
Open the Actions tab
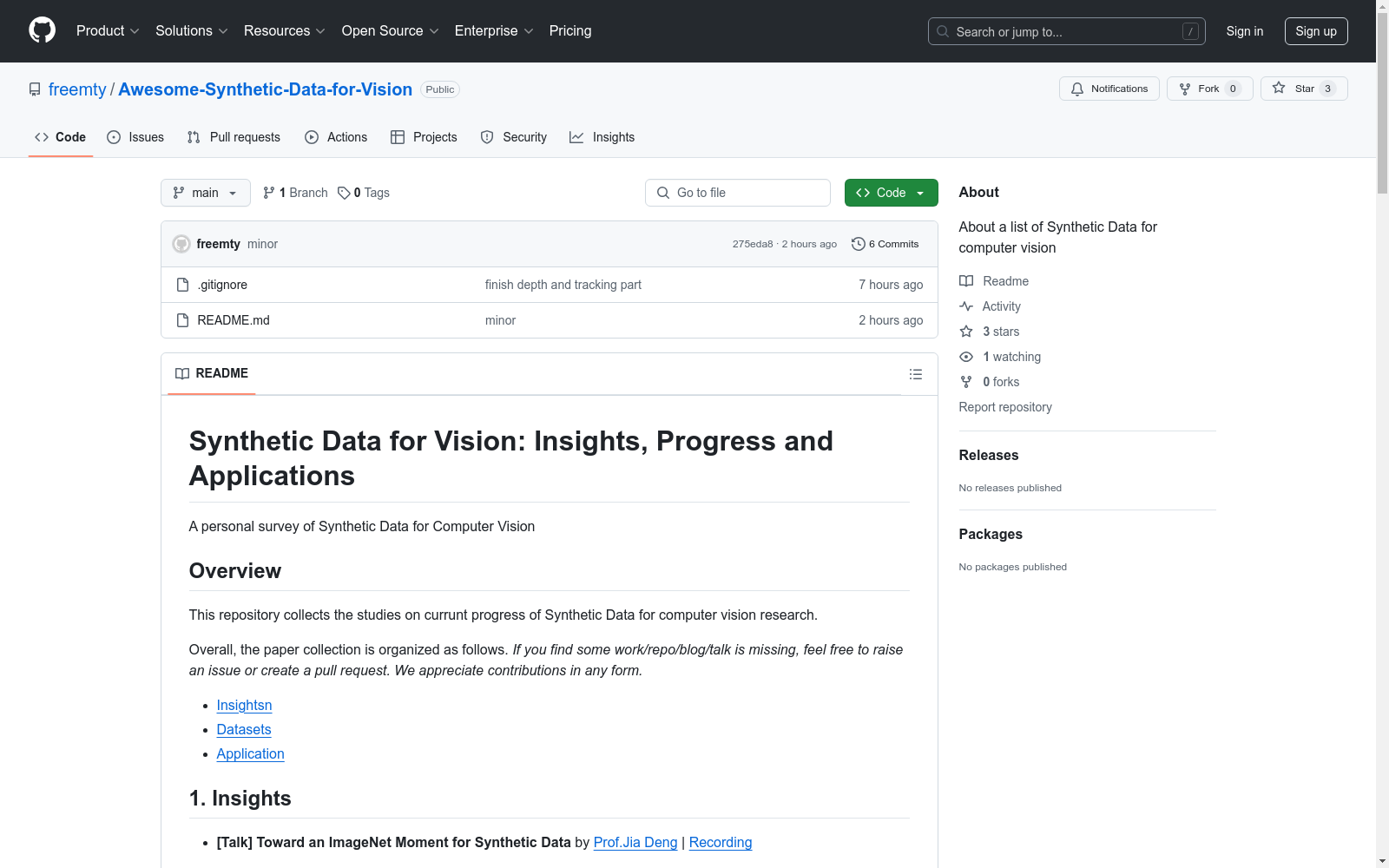point(336,137)
